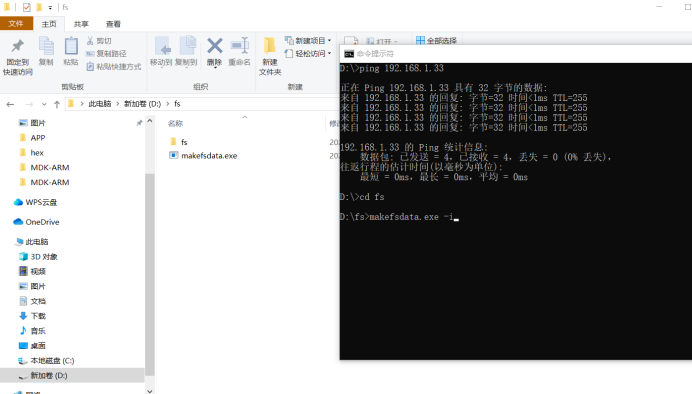Click the Copy icon in ribbon
This screenshot has width=692, height=394.
[x=46, y=46]
